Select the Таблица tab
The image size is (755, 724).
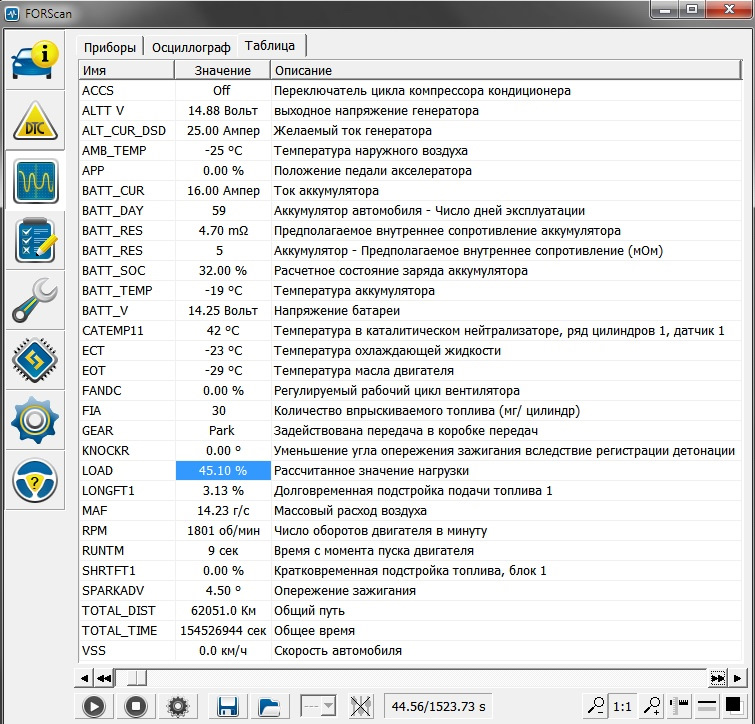pos(270,45)
